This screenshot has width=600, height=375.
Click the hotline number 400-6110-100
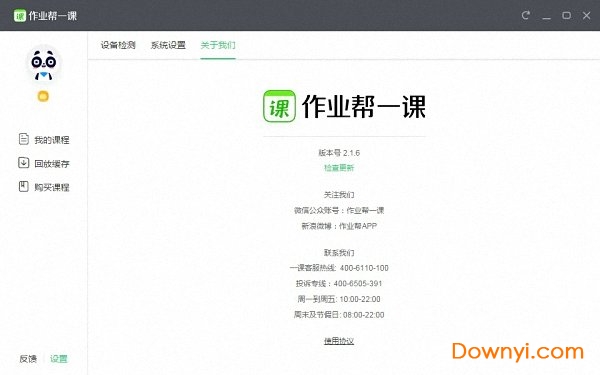coord(364,268)
